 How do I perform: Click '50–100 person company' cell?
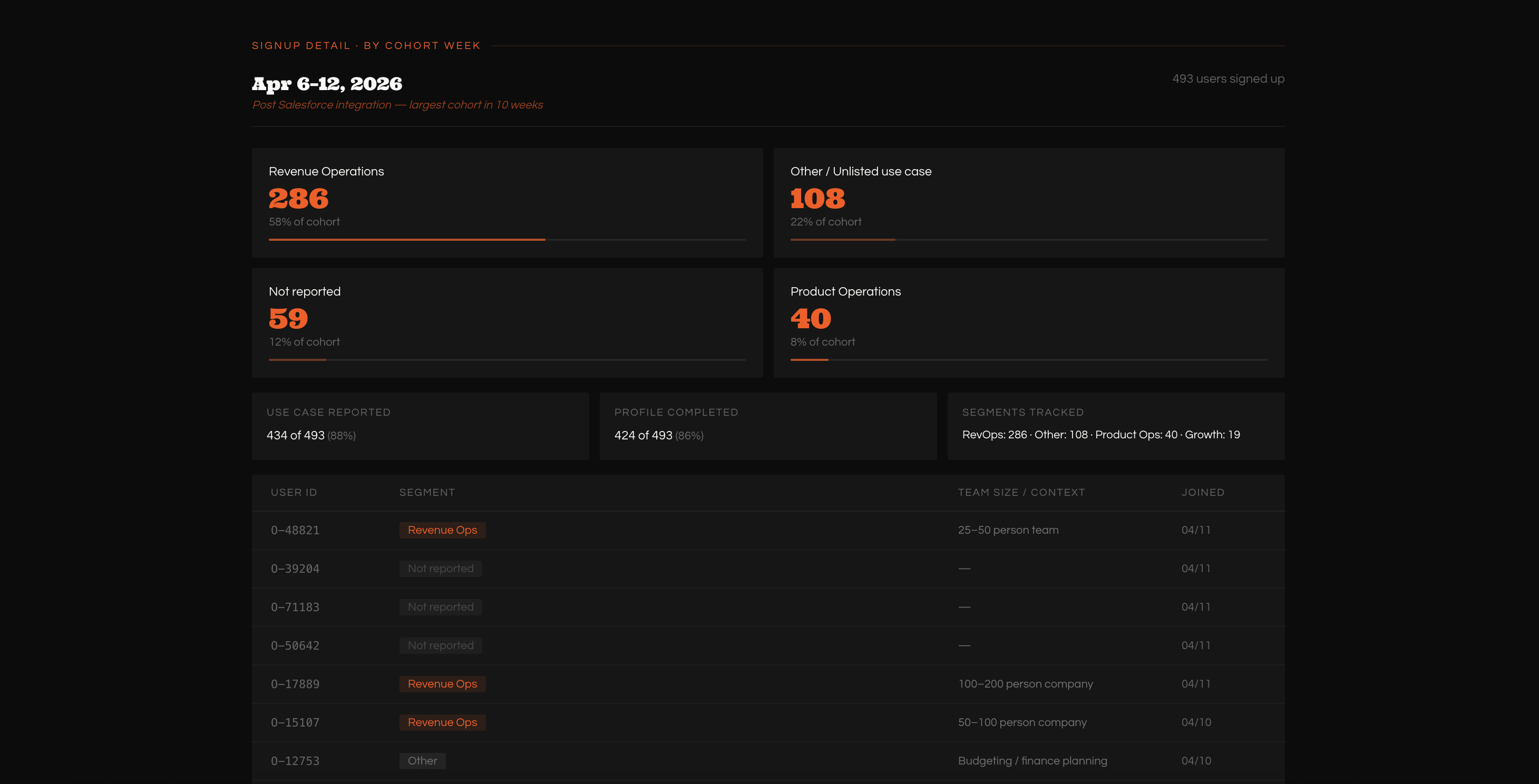[x=1022, y=722]
